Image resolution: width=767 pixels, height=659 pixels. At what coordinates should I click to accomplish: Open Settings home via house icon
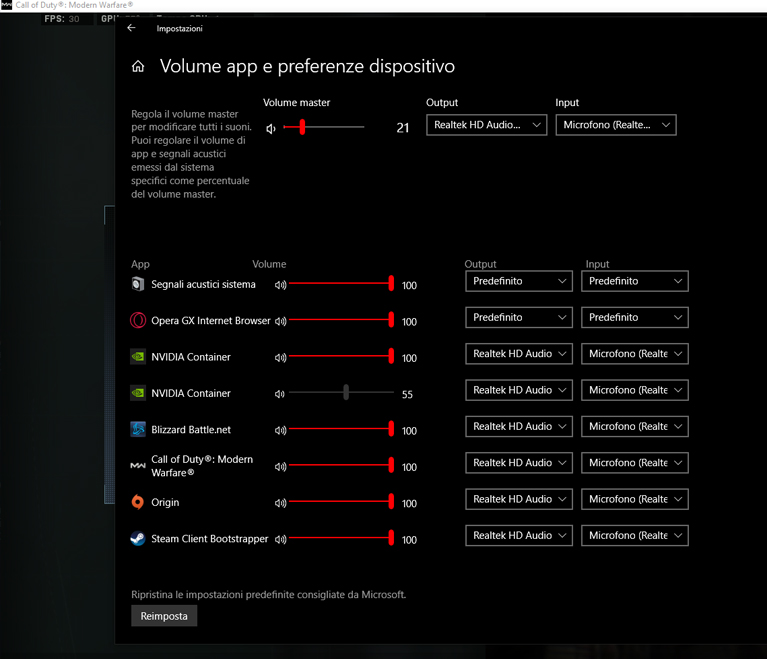(138, 66)
